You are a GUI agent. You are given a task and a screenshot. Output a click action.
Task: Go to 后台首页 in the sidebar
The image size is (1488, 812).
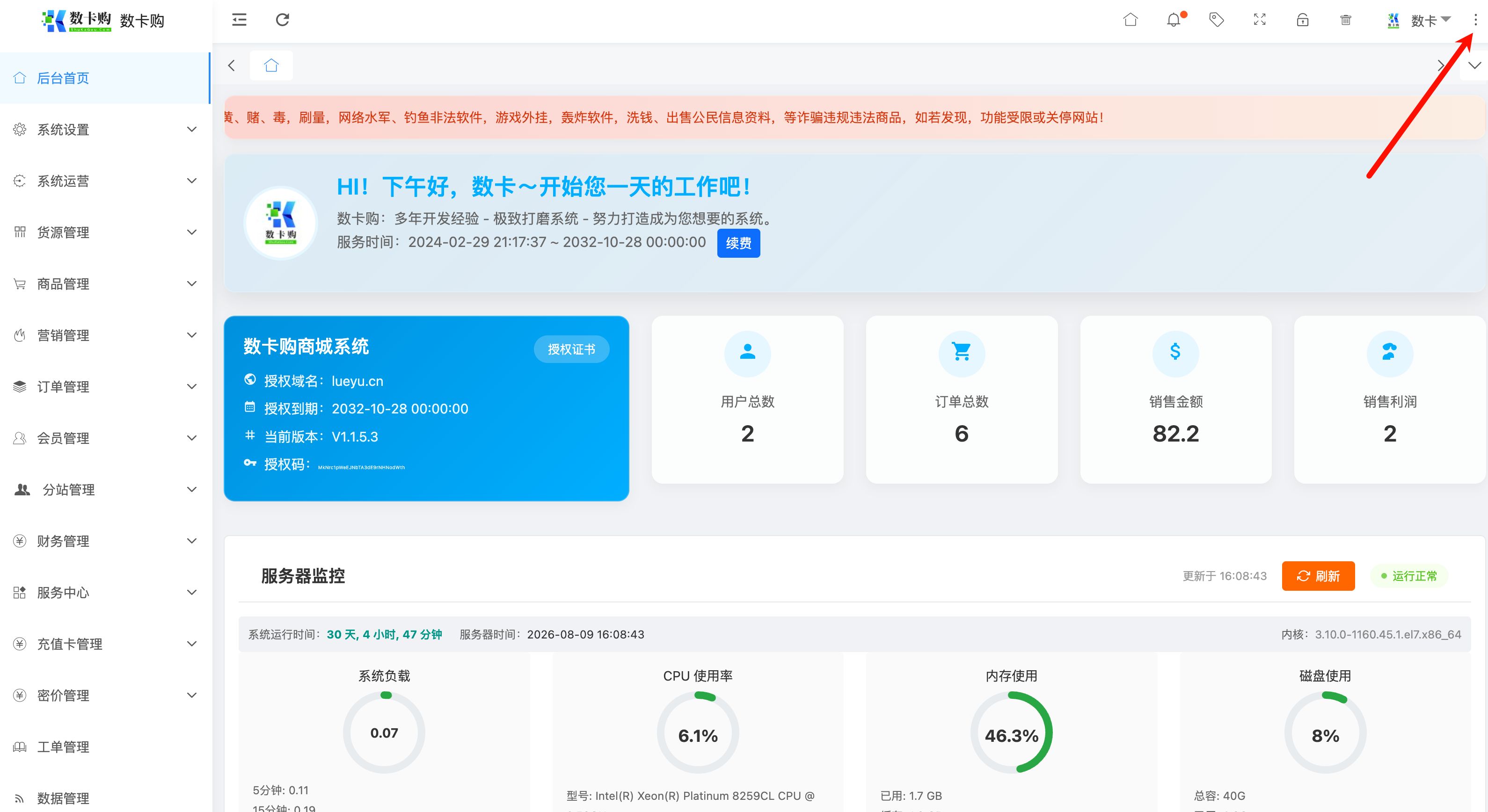tap(105, 78)
